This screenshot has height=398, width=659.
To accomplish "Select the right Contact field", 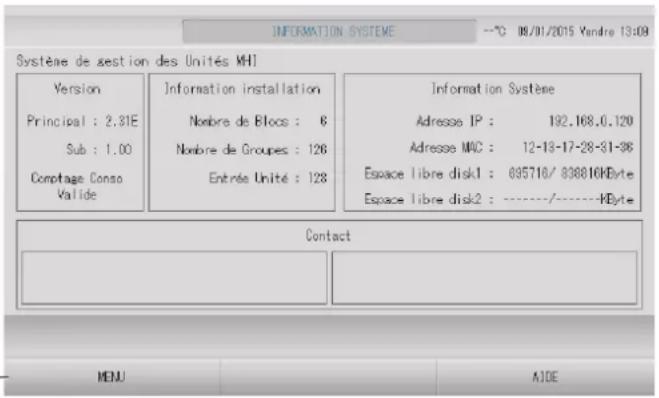I will point(485,277).
